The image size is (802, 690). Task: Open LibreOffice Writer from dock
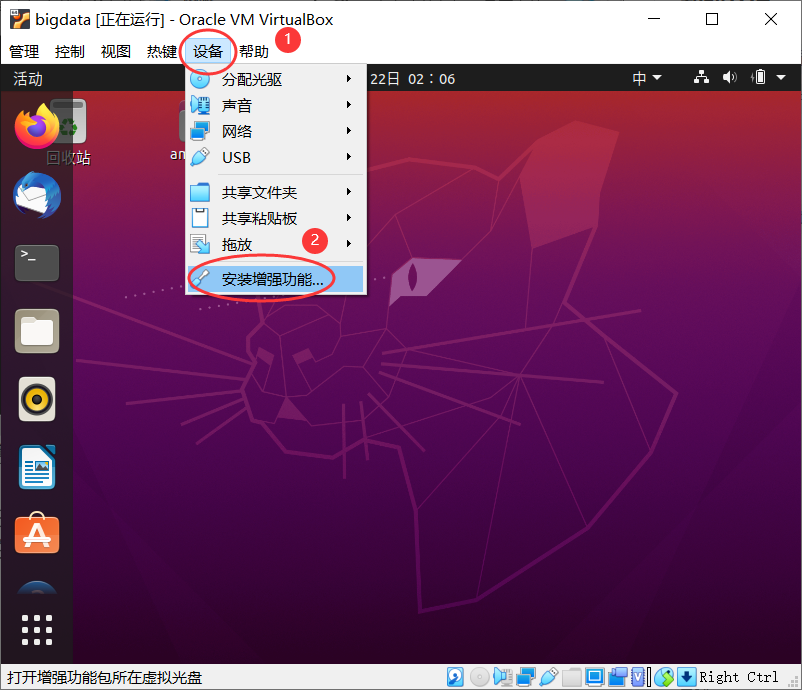(x=37, y=467)
